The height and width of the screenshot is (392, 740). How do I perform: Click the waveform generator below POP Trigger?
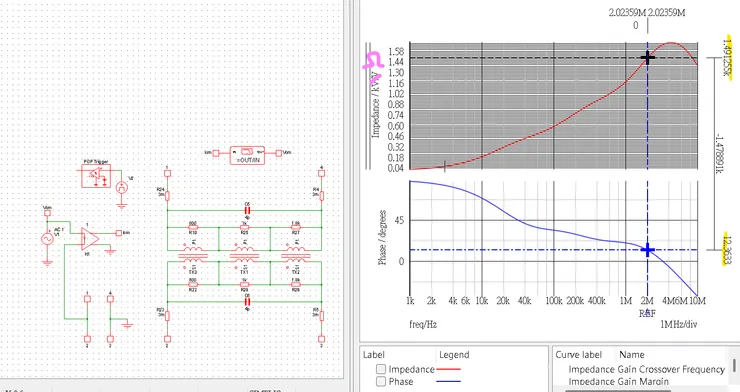coord(122,187)
